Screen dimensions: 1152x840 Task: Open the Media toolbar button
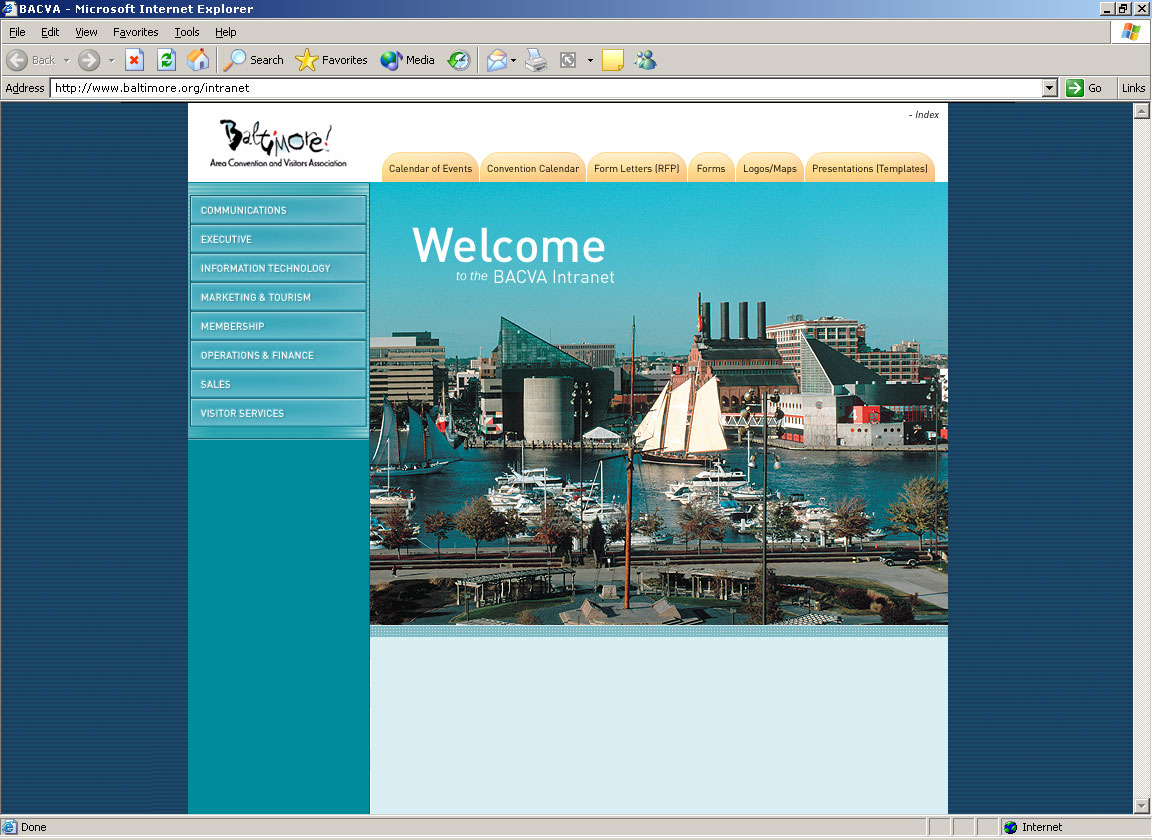[x=407, y=60]
